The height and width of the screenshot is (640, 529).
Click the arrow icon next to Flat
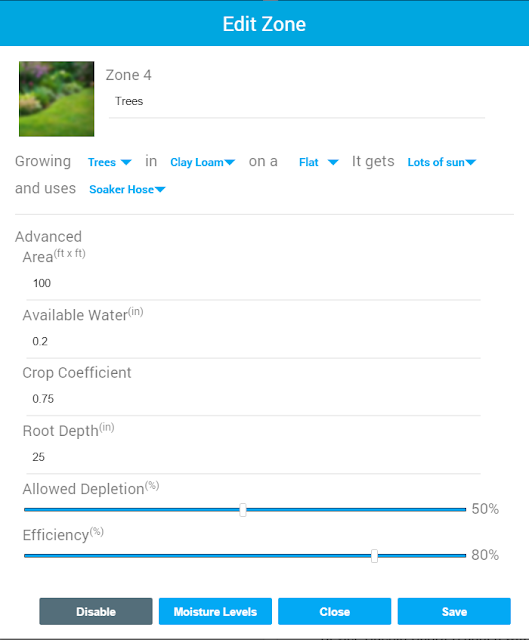pyautogui.click(x=333, y=162)
